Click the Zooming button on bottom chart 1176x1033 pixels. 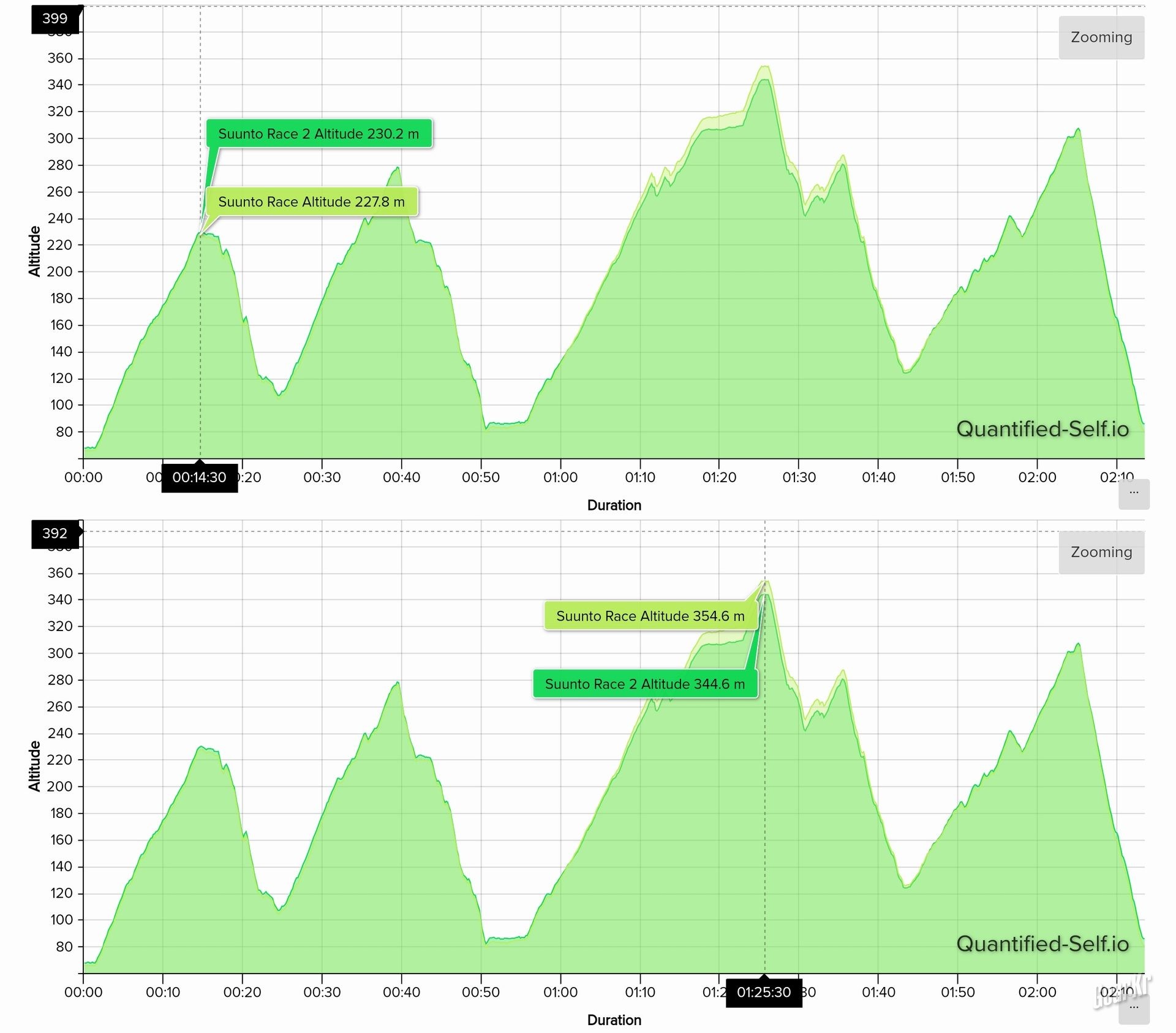(1101, 552)
